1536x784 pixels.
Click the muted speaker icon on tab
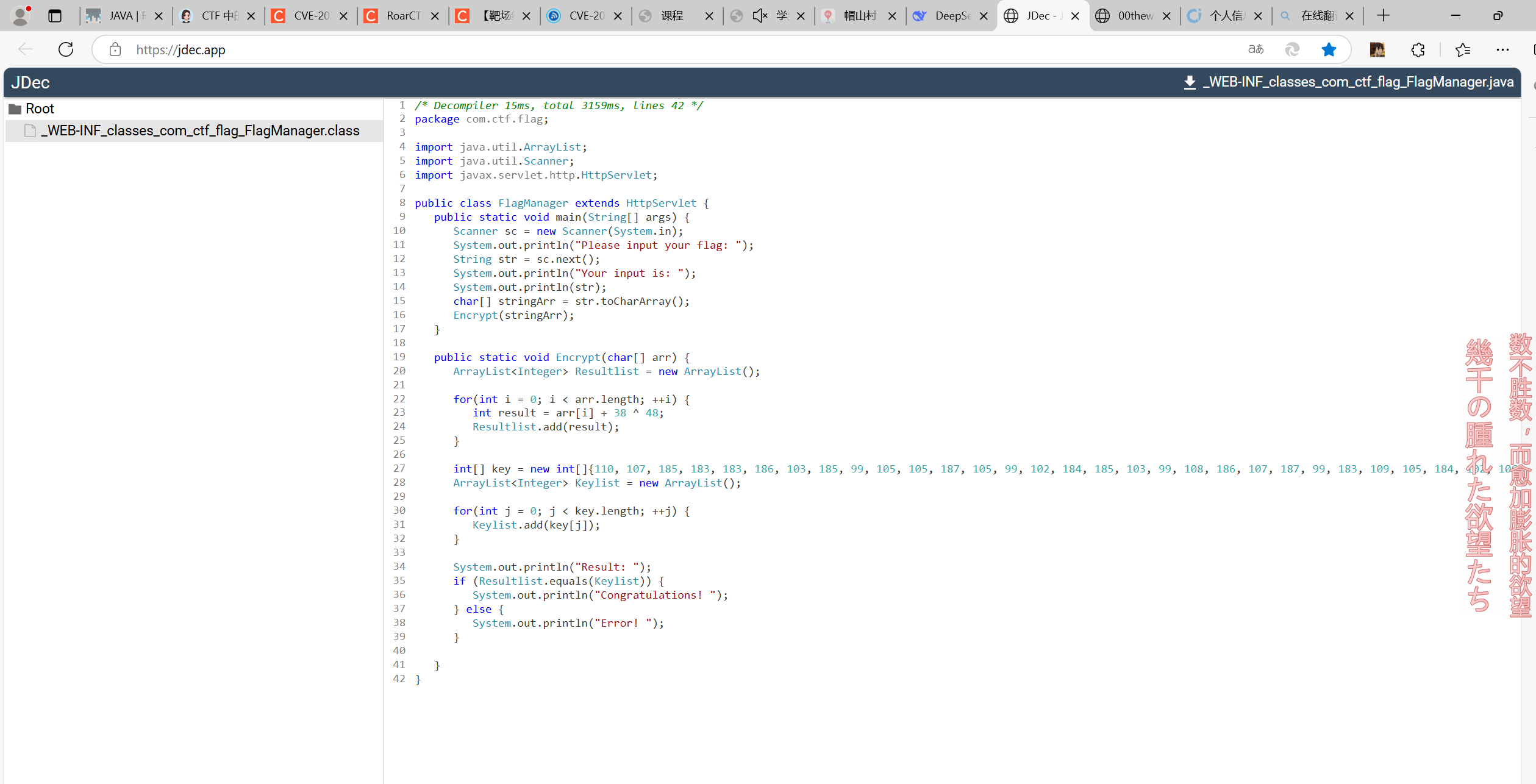tap(759, 16)
